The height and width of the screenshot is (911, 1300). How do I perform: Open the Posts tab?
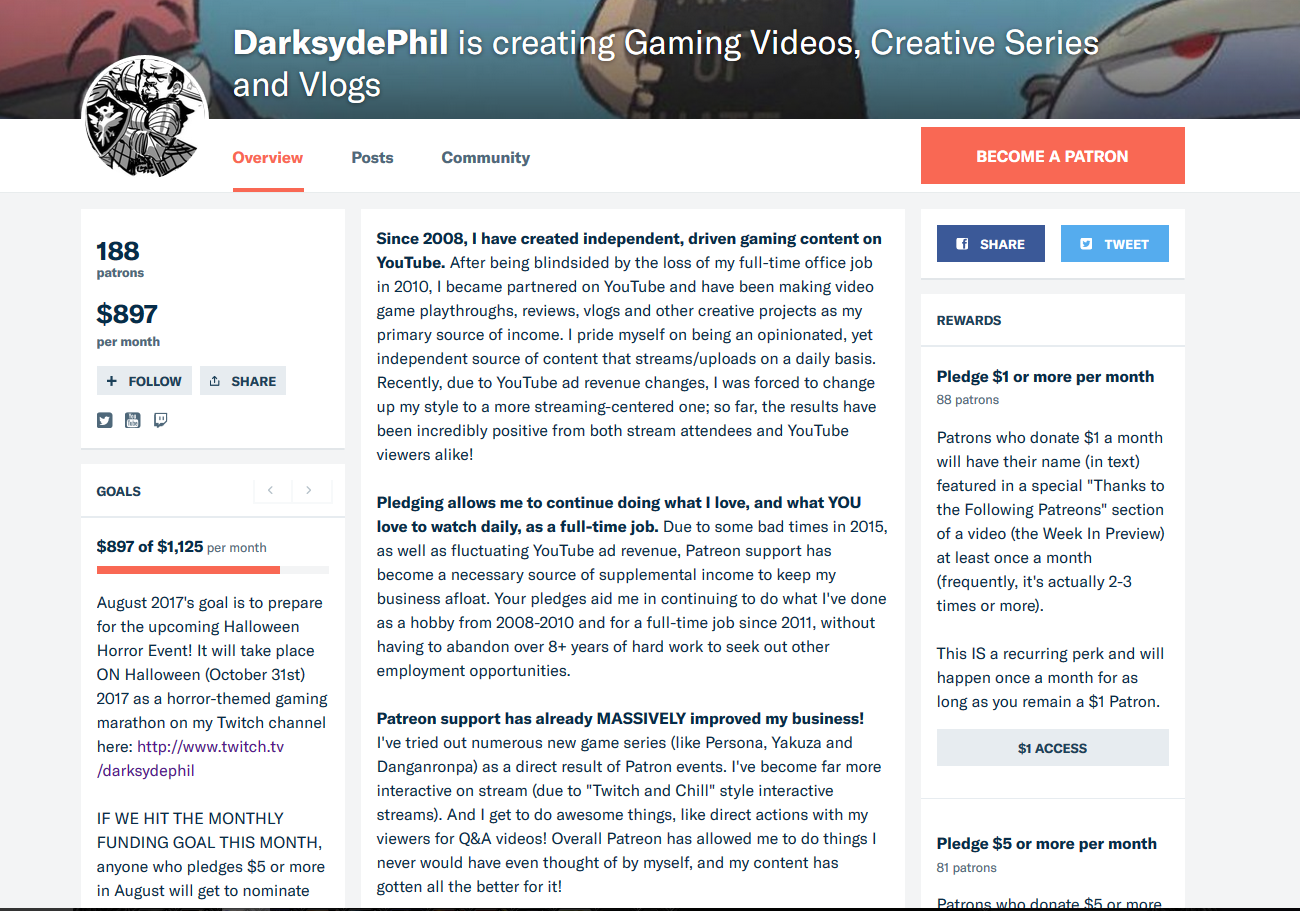click(372, 157)
